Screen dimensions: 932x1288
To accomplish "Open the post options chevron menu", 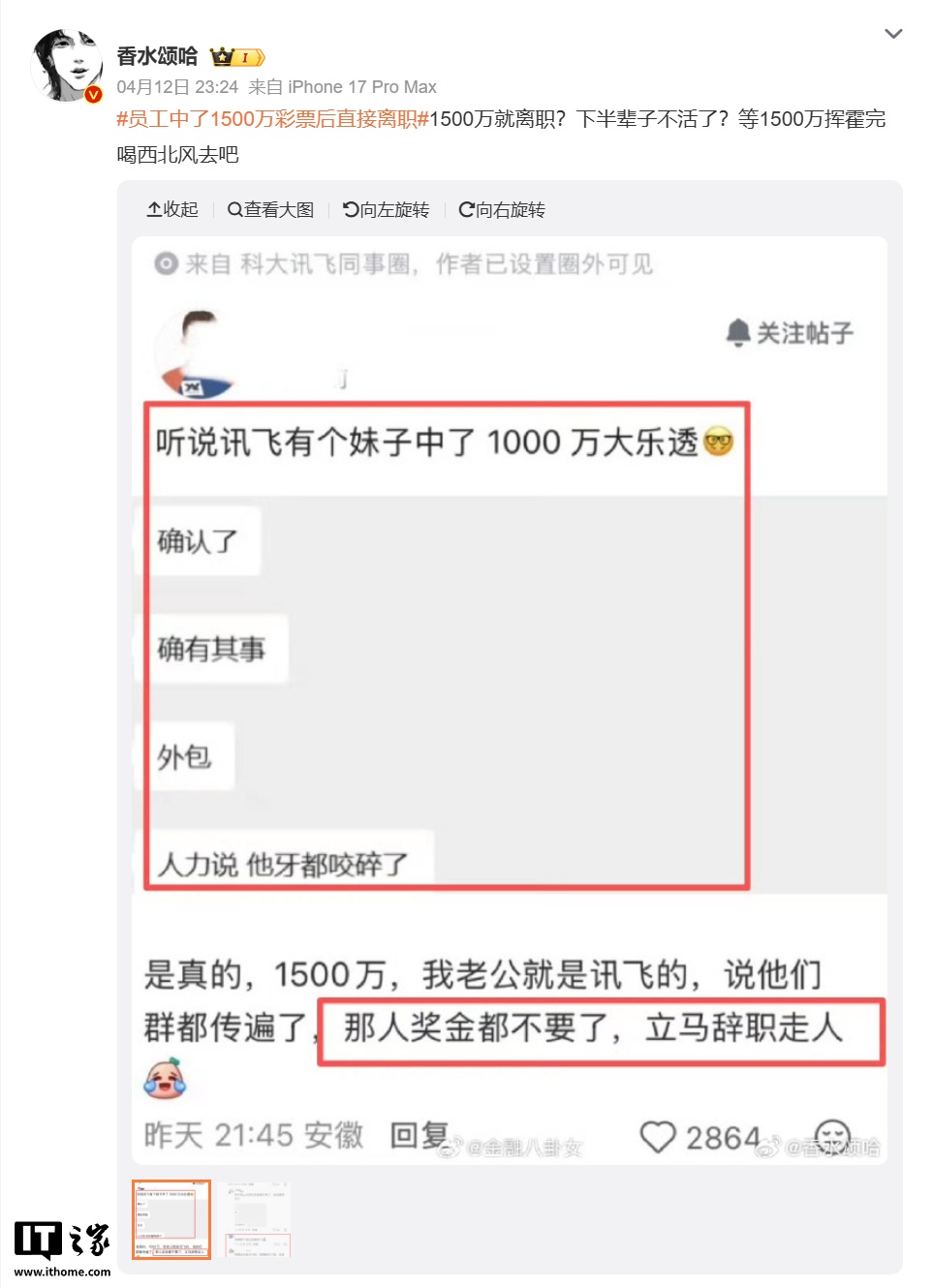I will click(893, 34).
